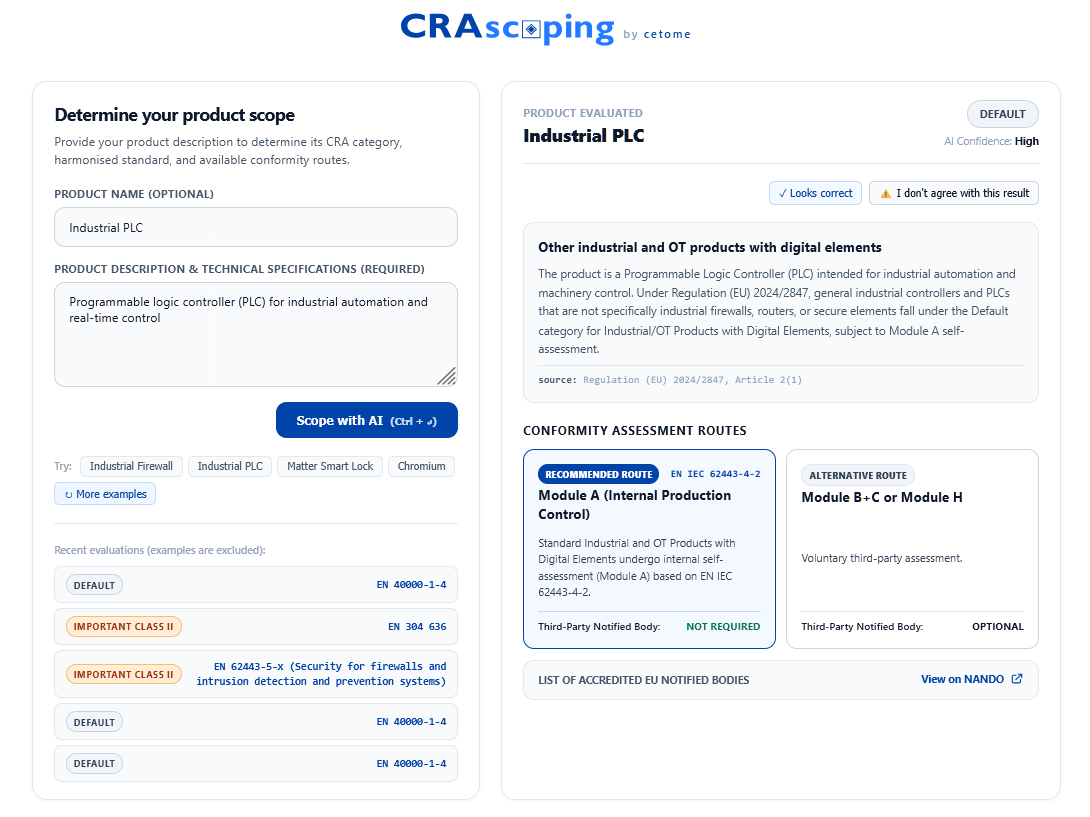Click the DEFAULT category badge of the result

coord(1002,114)
